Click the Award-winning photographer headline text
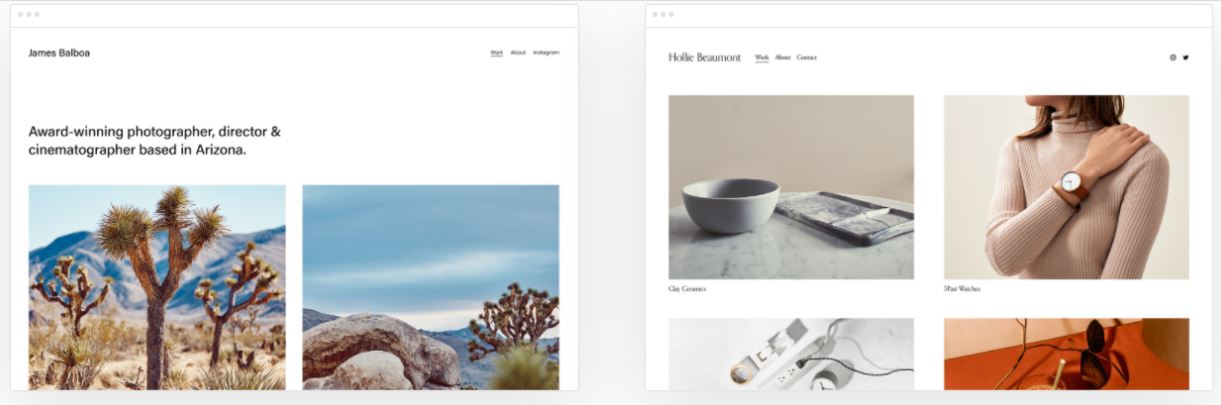 [155, 141]
